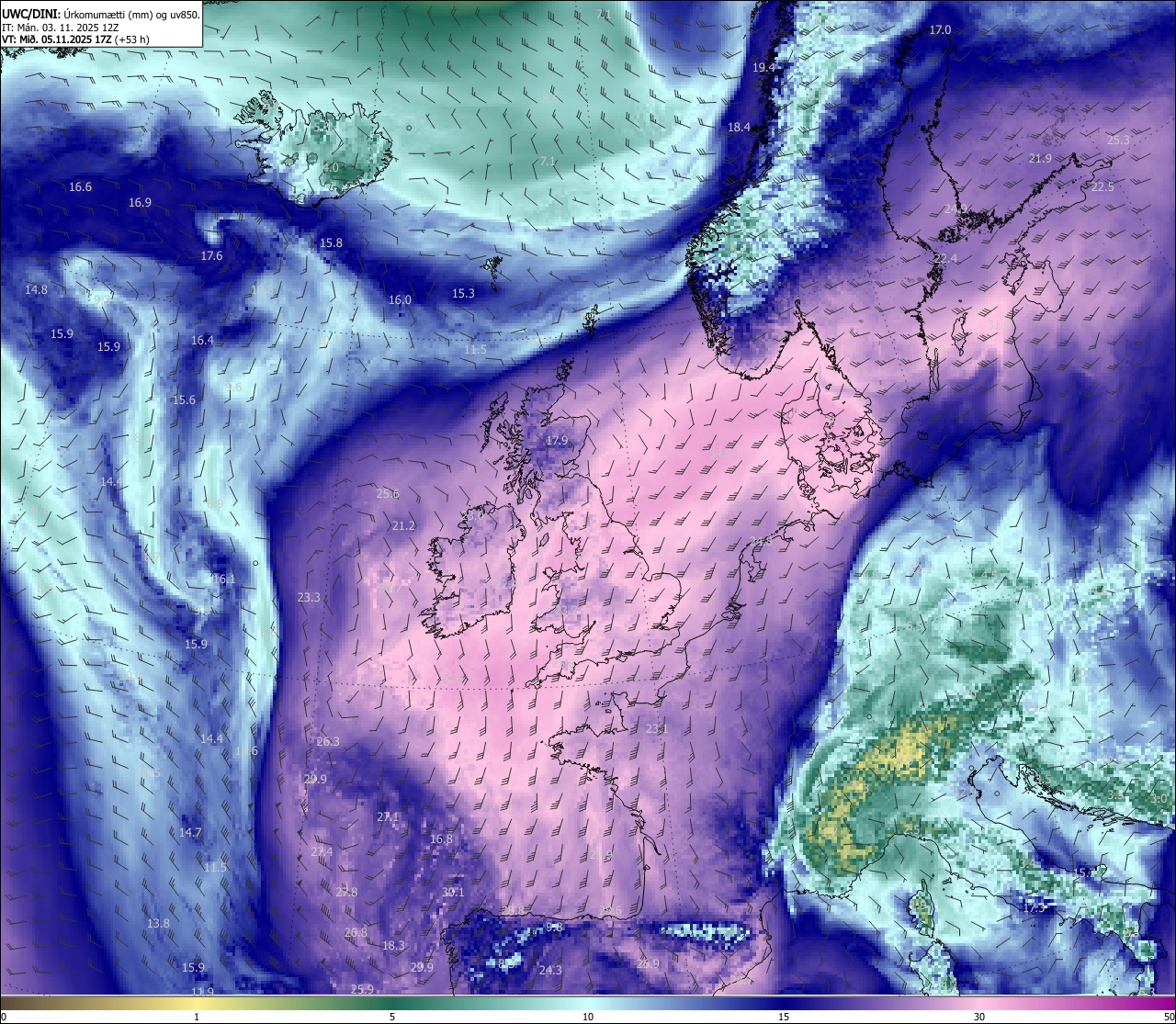Click the 19.4 value label
The image size is (1176, 1024).
pyautogui.click(x=764, y=68)
